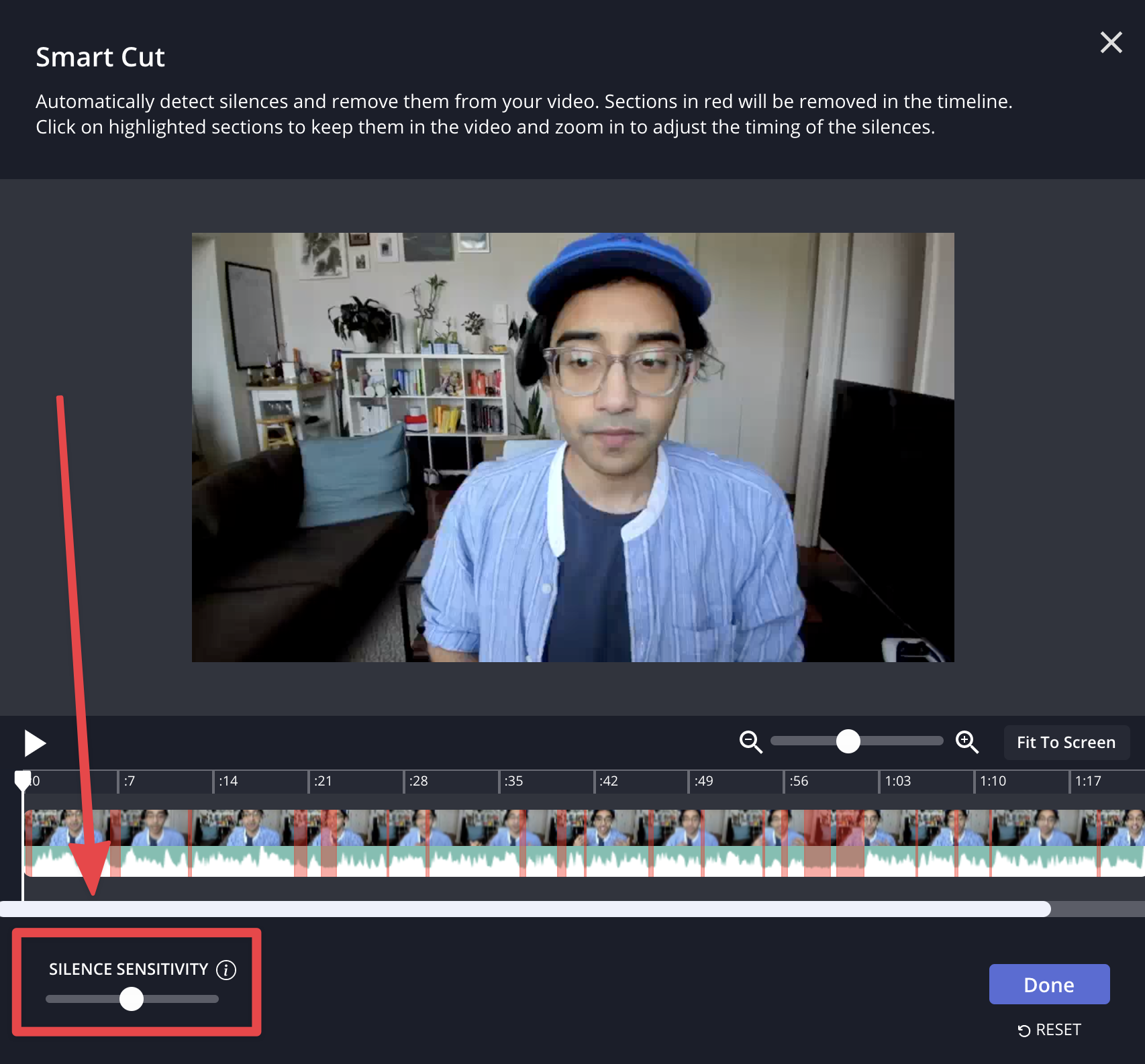
Task: Click the red silence section near :21
Action: click(x=328, y=843)
